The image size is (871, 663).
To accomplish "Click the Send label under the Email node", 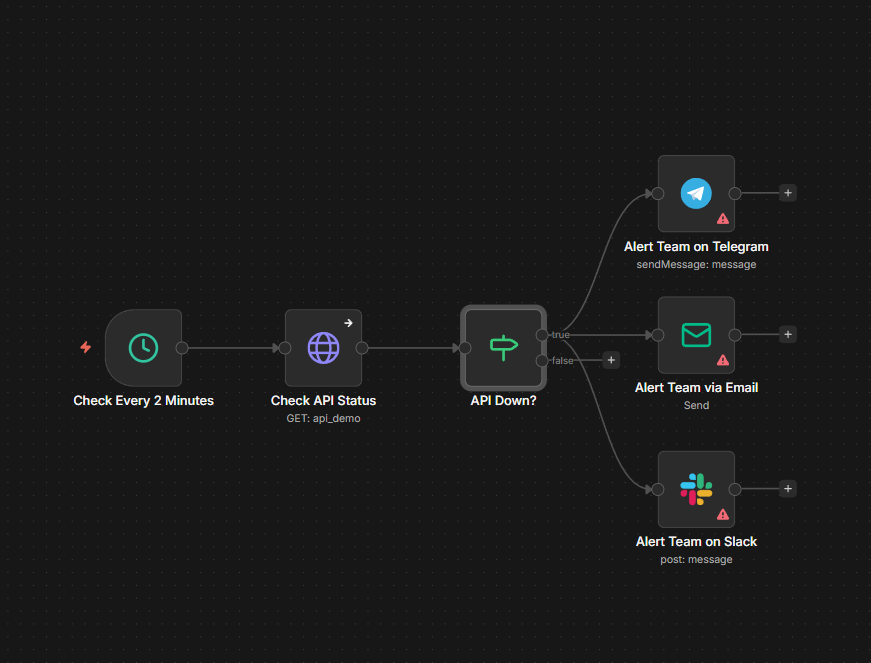I will pos(696,405).
